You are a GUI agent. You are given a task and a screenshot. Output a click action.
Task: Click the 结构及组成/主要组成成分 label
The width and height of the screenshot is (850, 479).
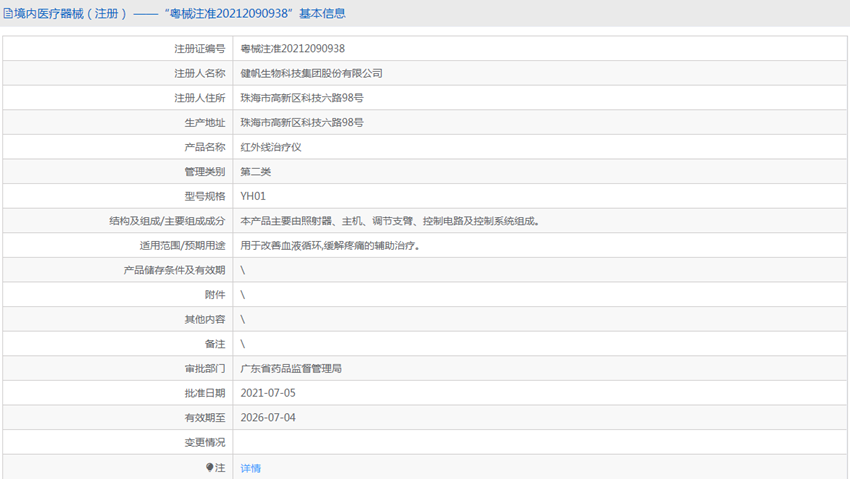pyautogui.click(x=167, y=221)
